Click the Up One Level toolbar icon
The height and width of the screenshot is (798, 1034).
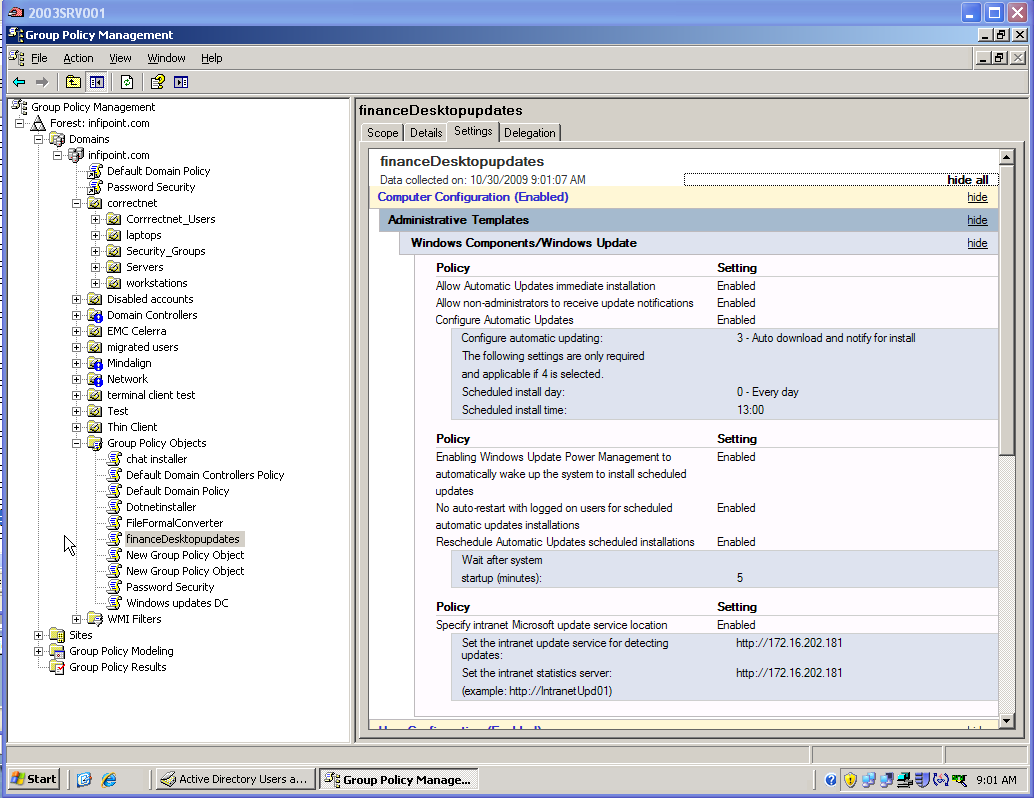pos(73,82)
